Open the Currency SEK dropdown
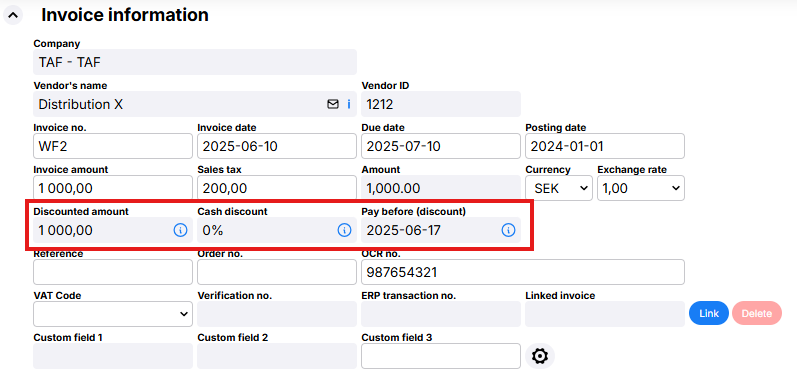 (559, 188)
